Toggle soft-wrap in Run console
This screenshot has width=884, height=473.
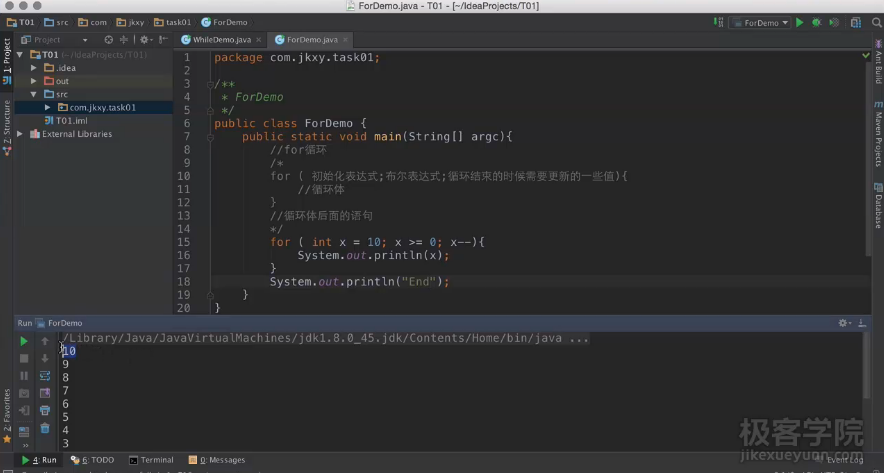(x=45, y=375)
